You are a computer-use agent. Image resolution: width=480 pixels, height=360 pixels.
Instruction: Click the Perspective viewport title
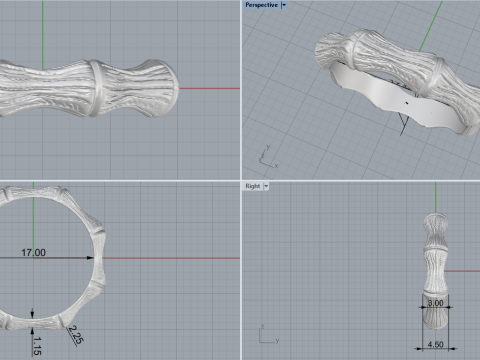click(x=261, y=5)
